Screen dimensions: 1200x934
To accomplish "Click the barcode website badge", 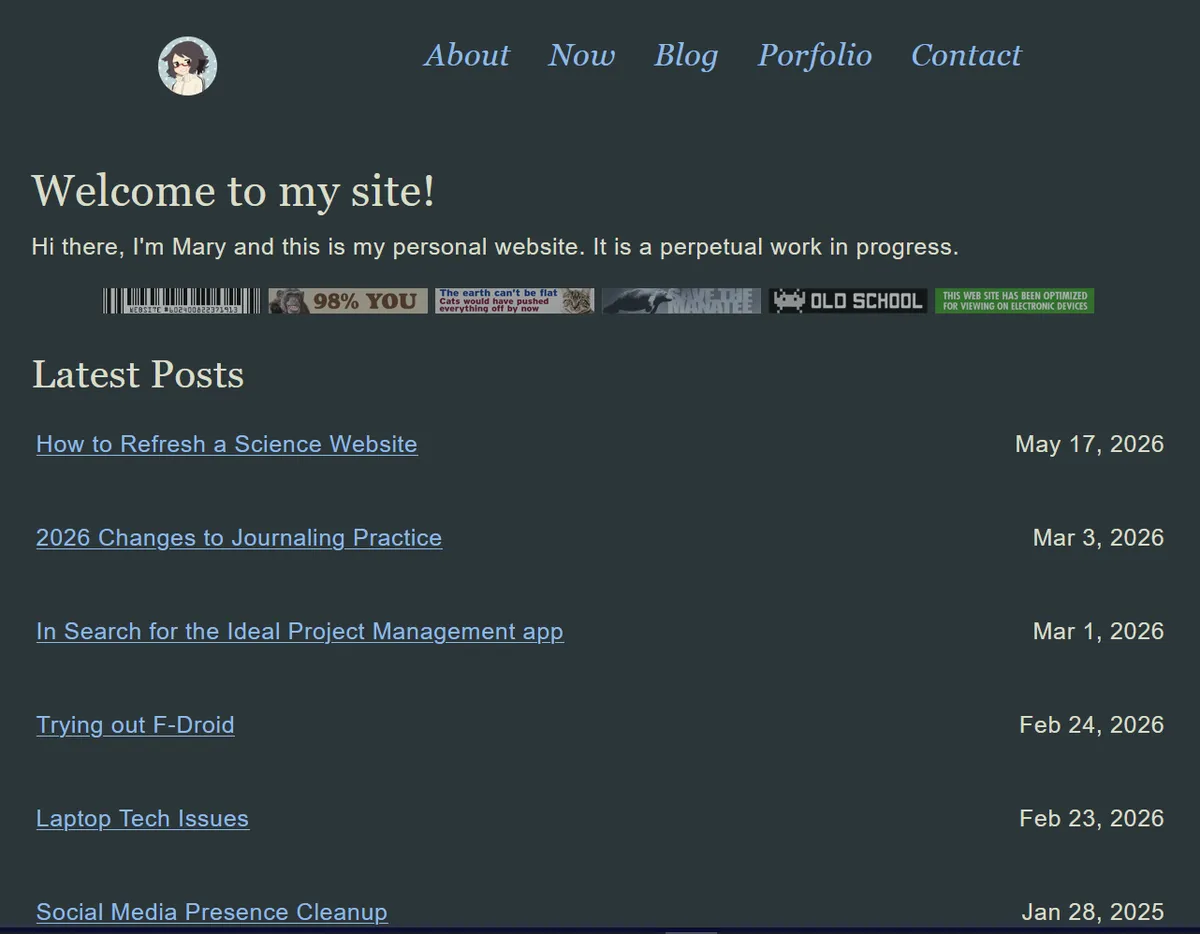I will point(182,301).
